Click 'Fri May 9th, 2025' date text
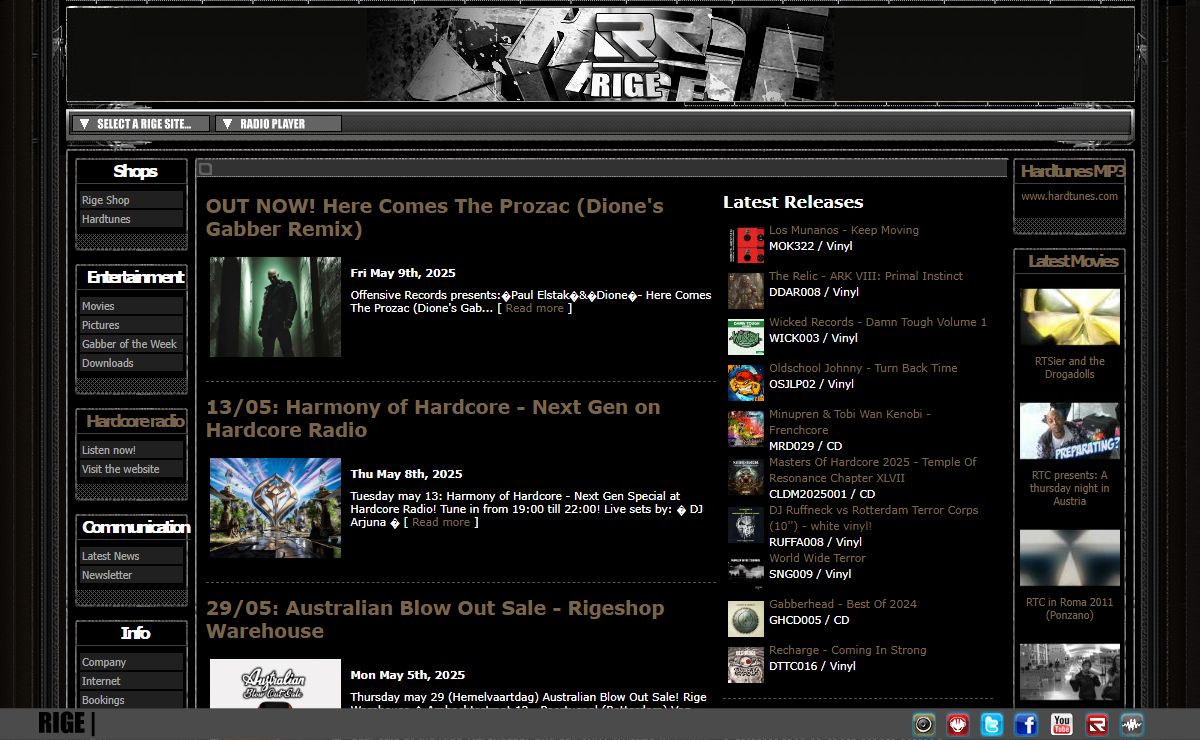 pos(403,273)
